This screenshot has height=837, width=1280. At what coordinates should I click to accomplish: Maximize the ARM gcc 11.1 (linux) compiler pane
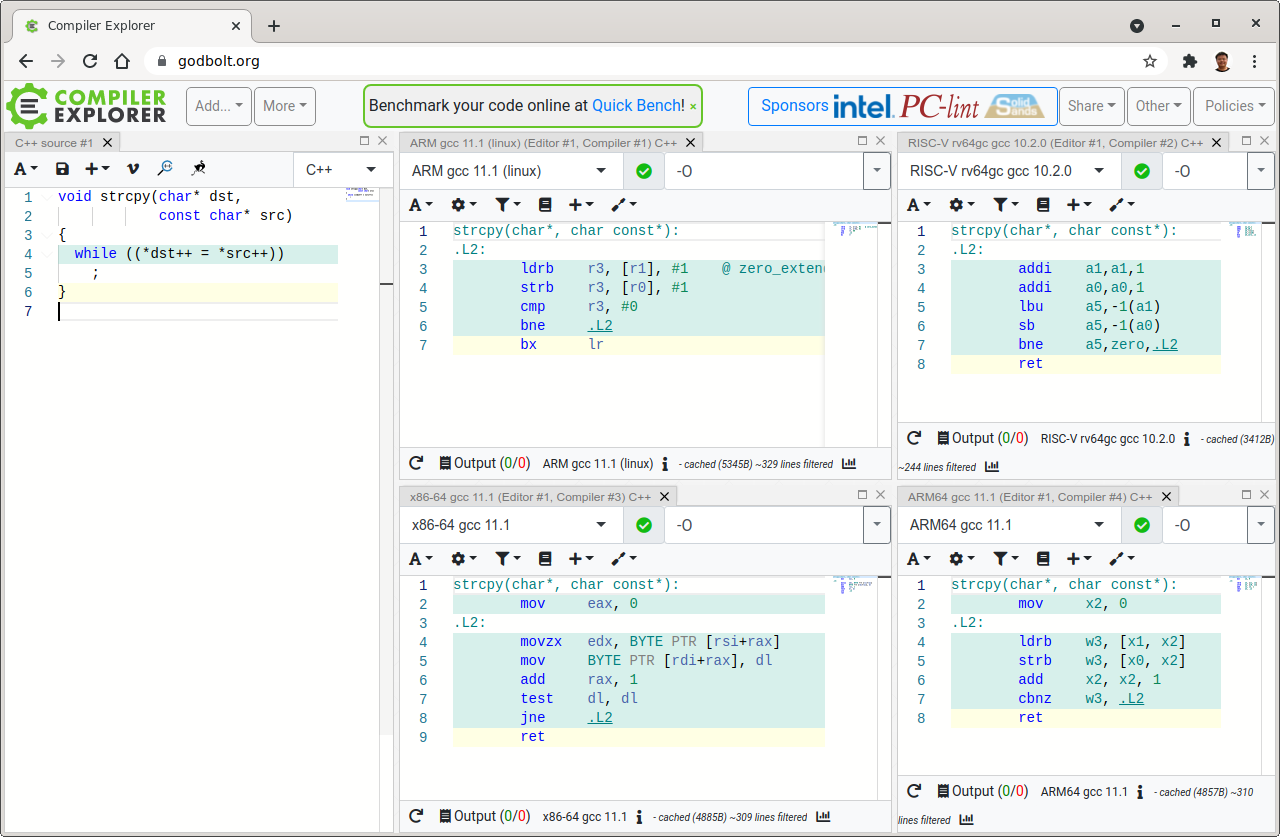(x=863, y=141)
